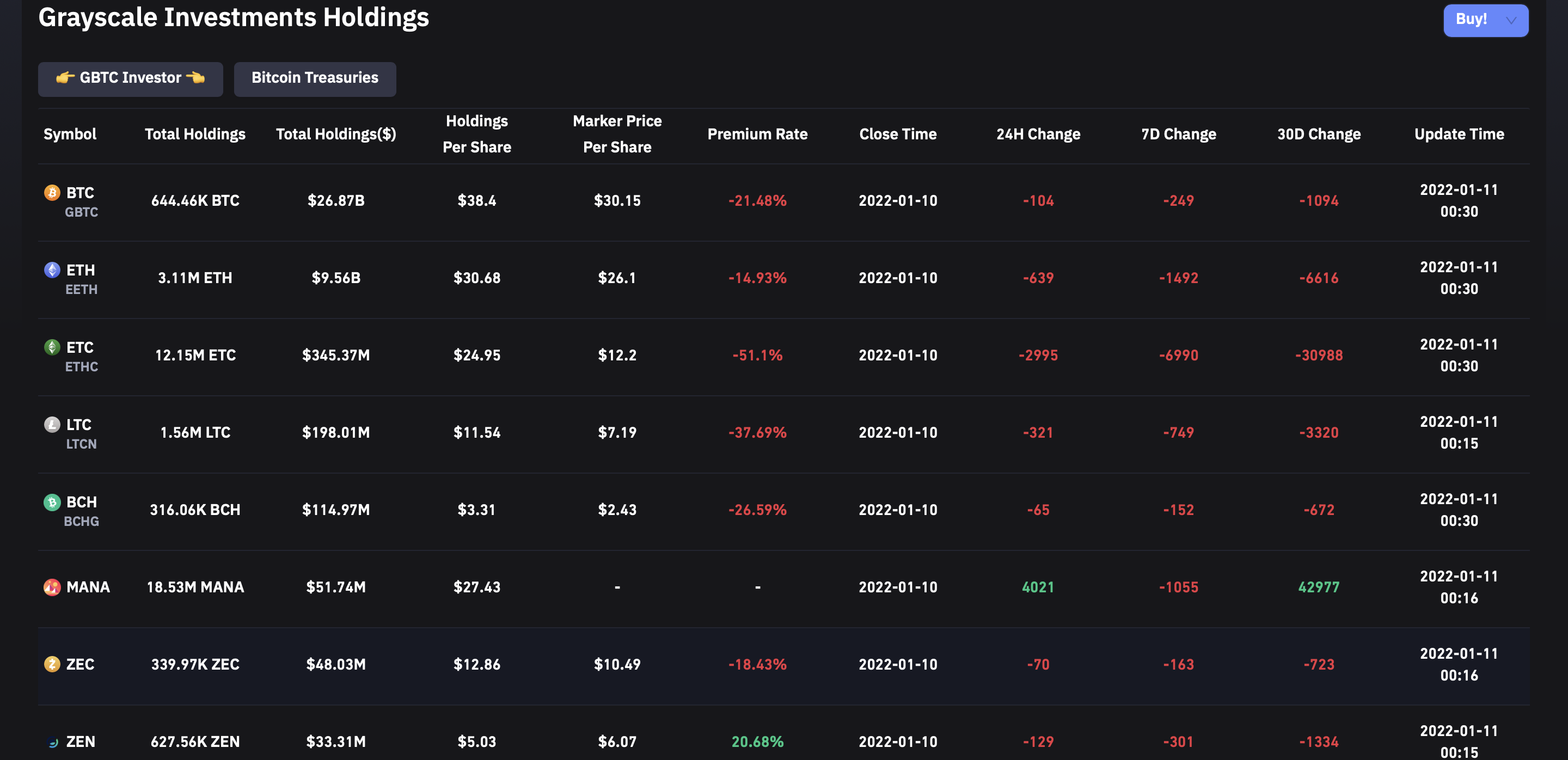Select the Marker Price Per Share header
1568x760 pixels.
[x=617, y=134]
